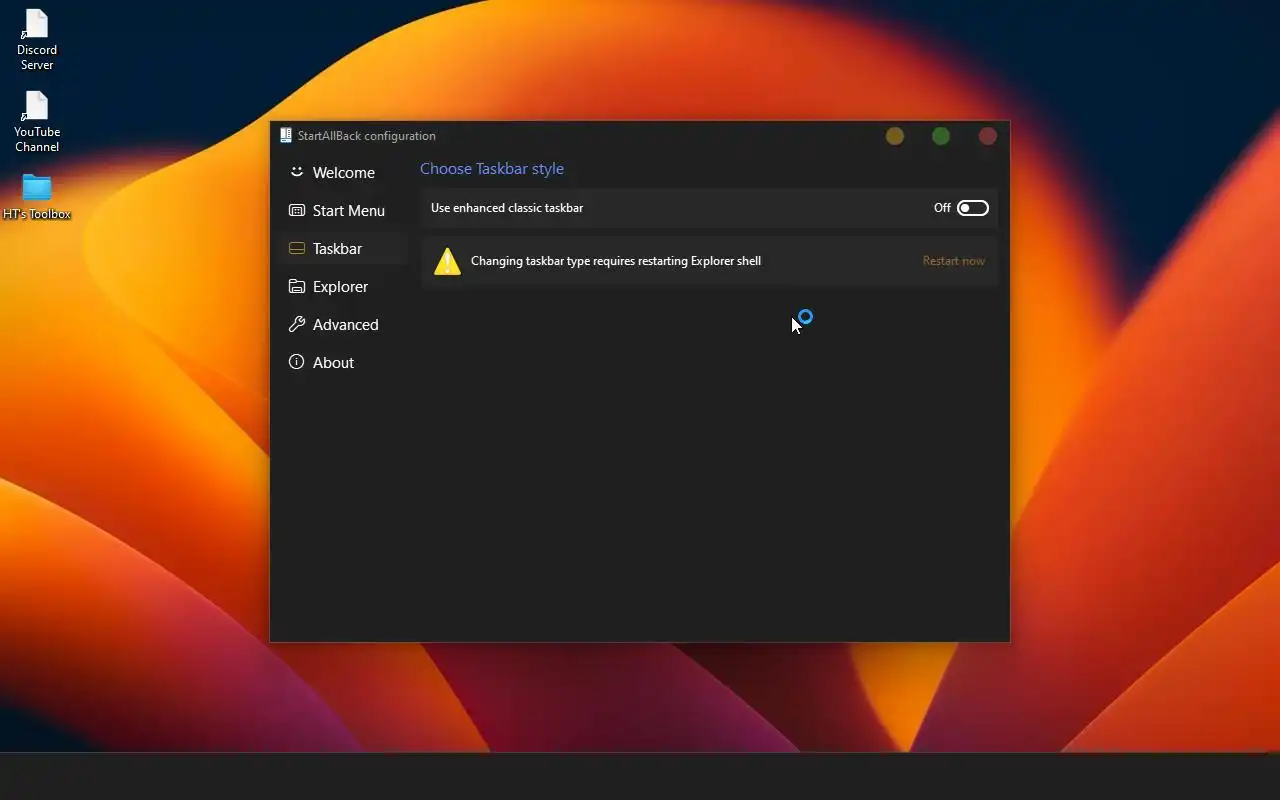Show the About page

coord(343,362)
